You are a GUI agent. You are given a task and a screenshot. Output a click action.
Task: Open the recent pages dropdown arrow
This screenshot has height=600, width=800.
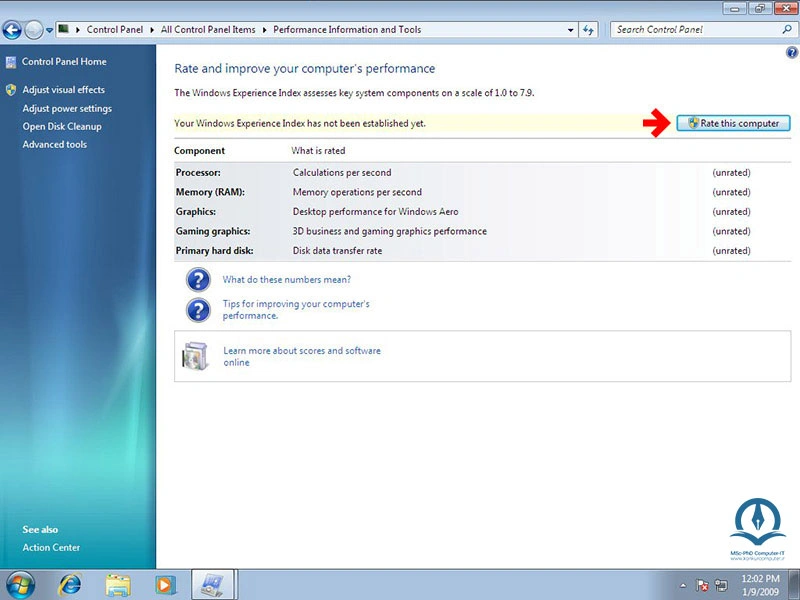pyautogui.click(x=49, y=30)
